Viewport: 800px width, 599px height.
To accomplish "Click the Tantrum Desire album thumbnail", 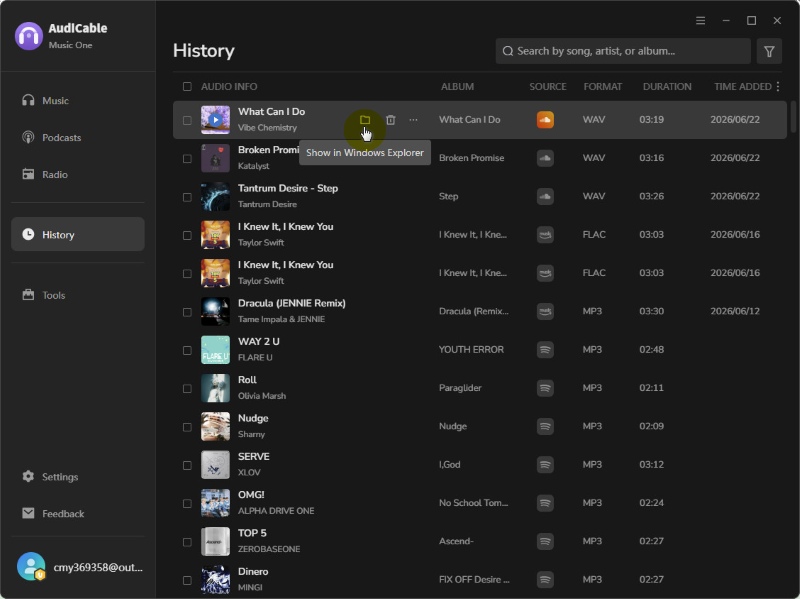I will pyautogui.click(x=215, y=196).
